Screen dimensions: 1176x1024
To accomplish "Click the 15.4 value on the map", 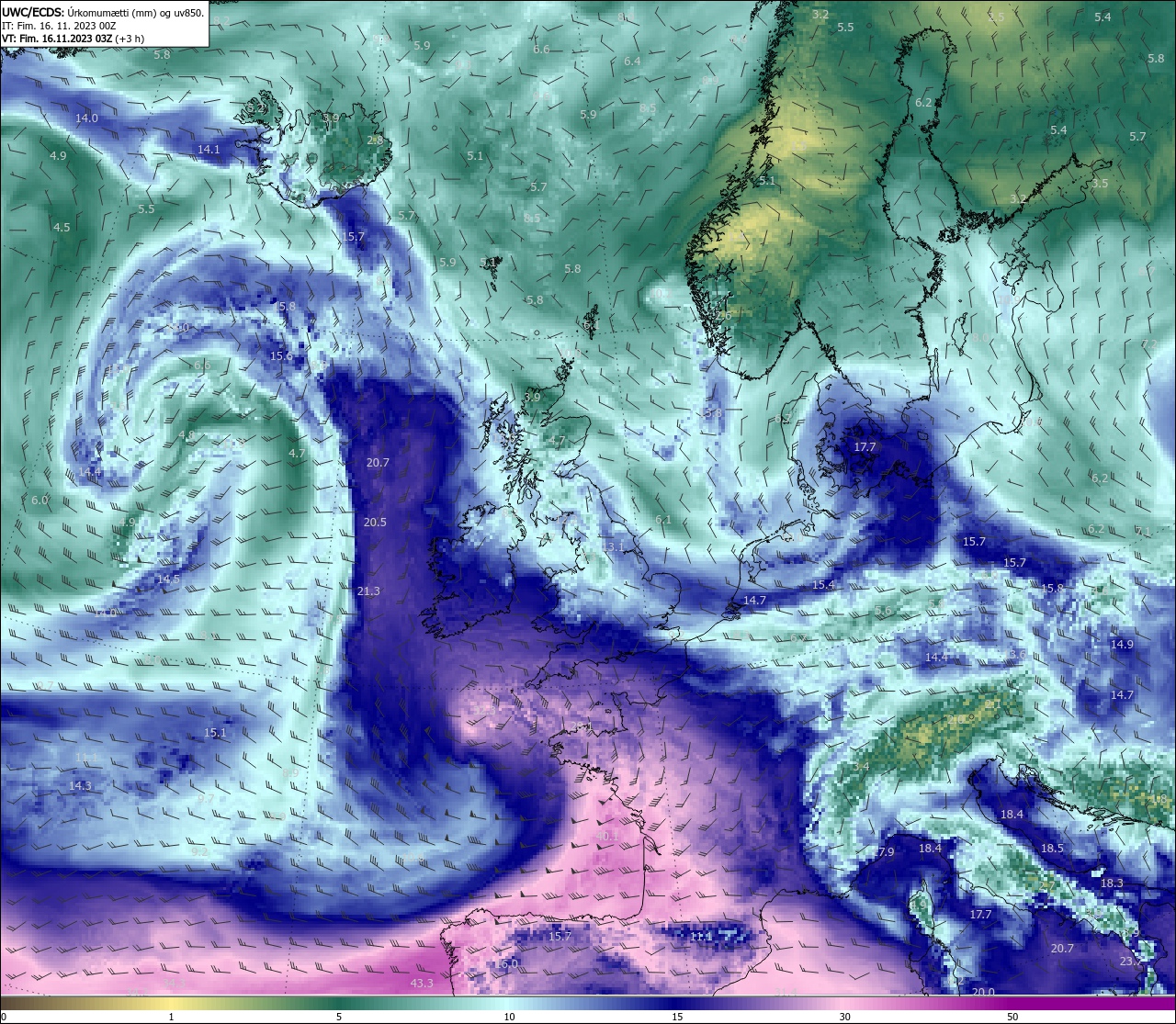I will pyautogui.click(x=823, y=585).
